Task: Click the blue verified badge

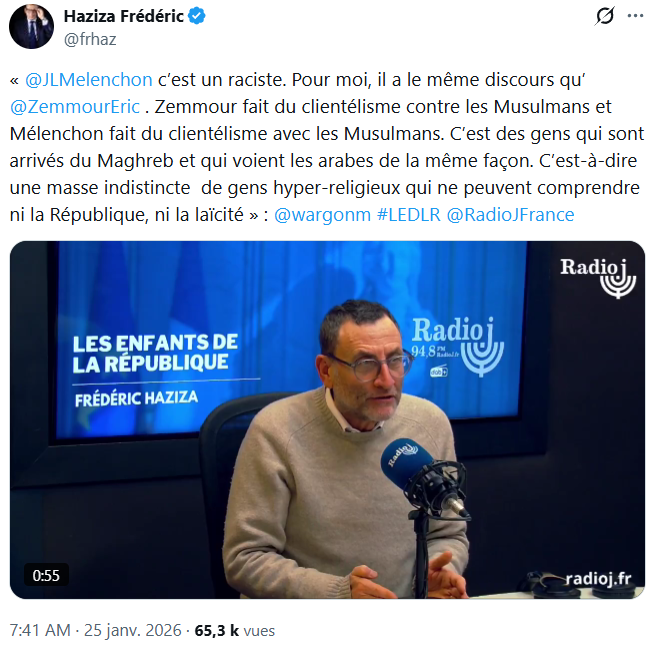Action: 197,16
